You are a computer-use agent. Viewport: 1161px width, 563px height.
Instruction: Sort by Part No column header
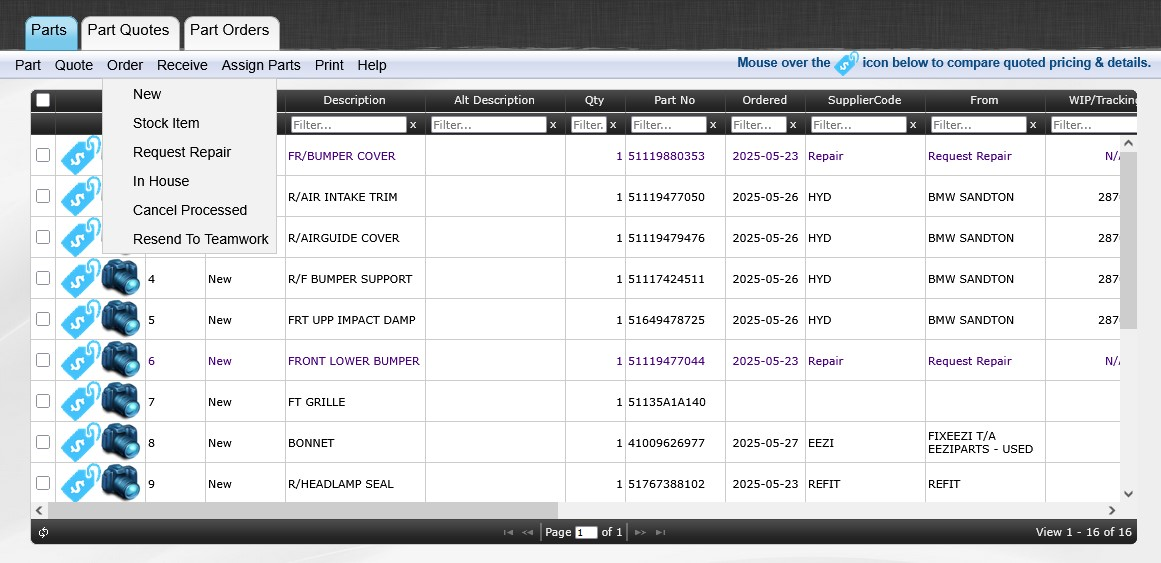coord(675,100)
